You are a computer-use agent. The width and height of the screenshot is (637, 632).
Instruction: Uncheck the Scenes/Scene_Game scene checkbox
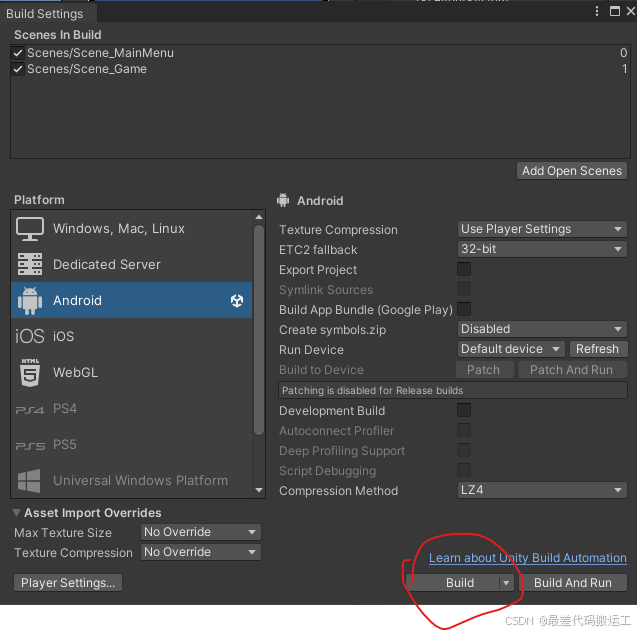17,69
